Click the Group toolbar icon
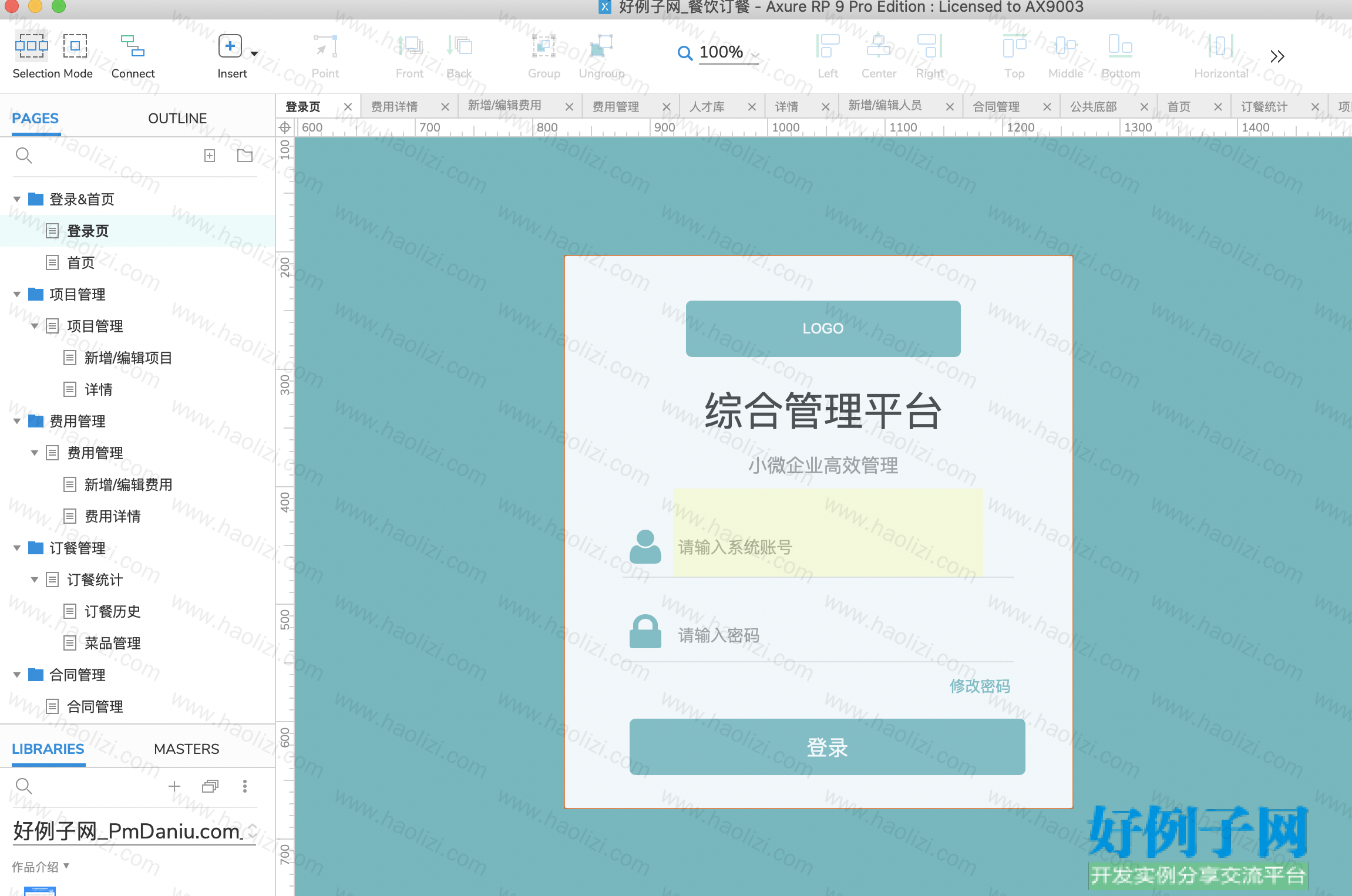The width and height of the screenshot is (1352, 896). pos(544,46)
